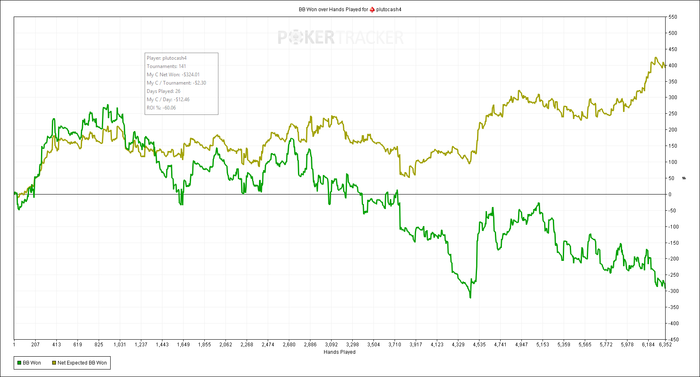
Task: Click x-axis label "4,947"
Action: point(521,344)
